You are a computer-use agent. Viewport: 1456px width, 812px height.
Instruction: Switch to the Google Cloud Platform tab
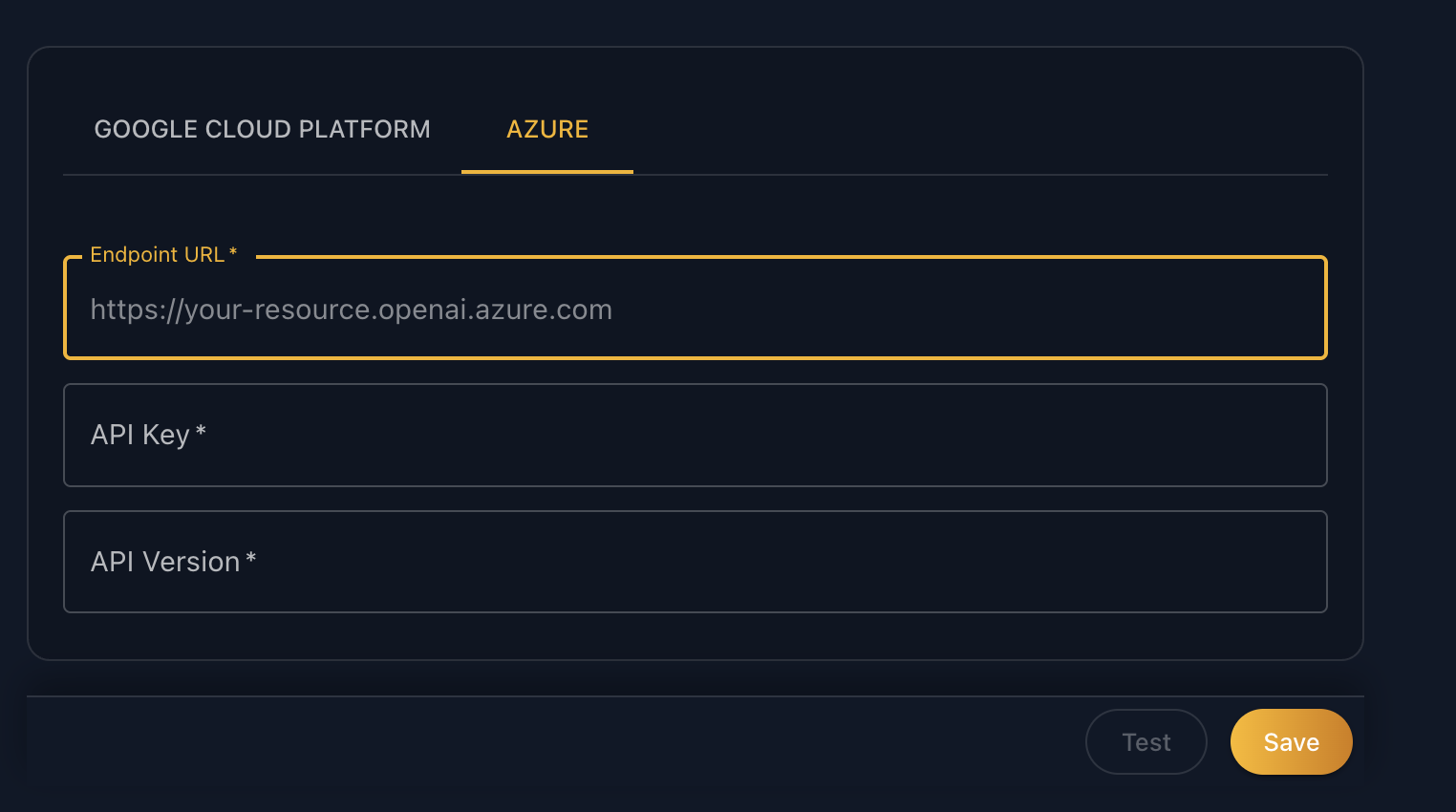[262, 129]
